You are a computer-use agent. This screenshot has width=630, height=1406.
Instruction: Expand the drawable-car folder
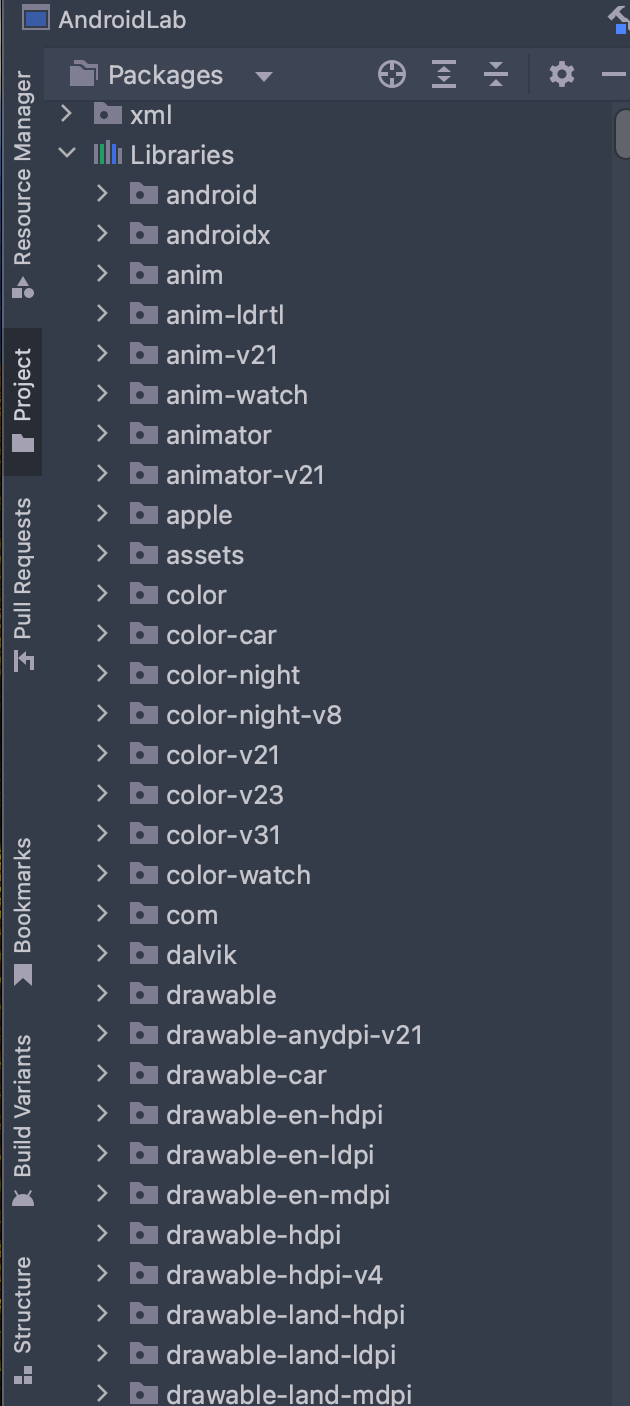(x=102, y=1074)
